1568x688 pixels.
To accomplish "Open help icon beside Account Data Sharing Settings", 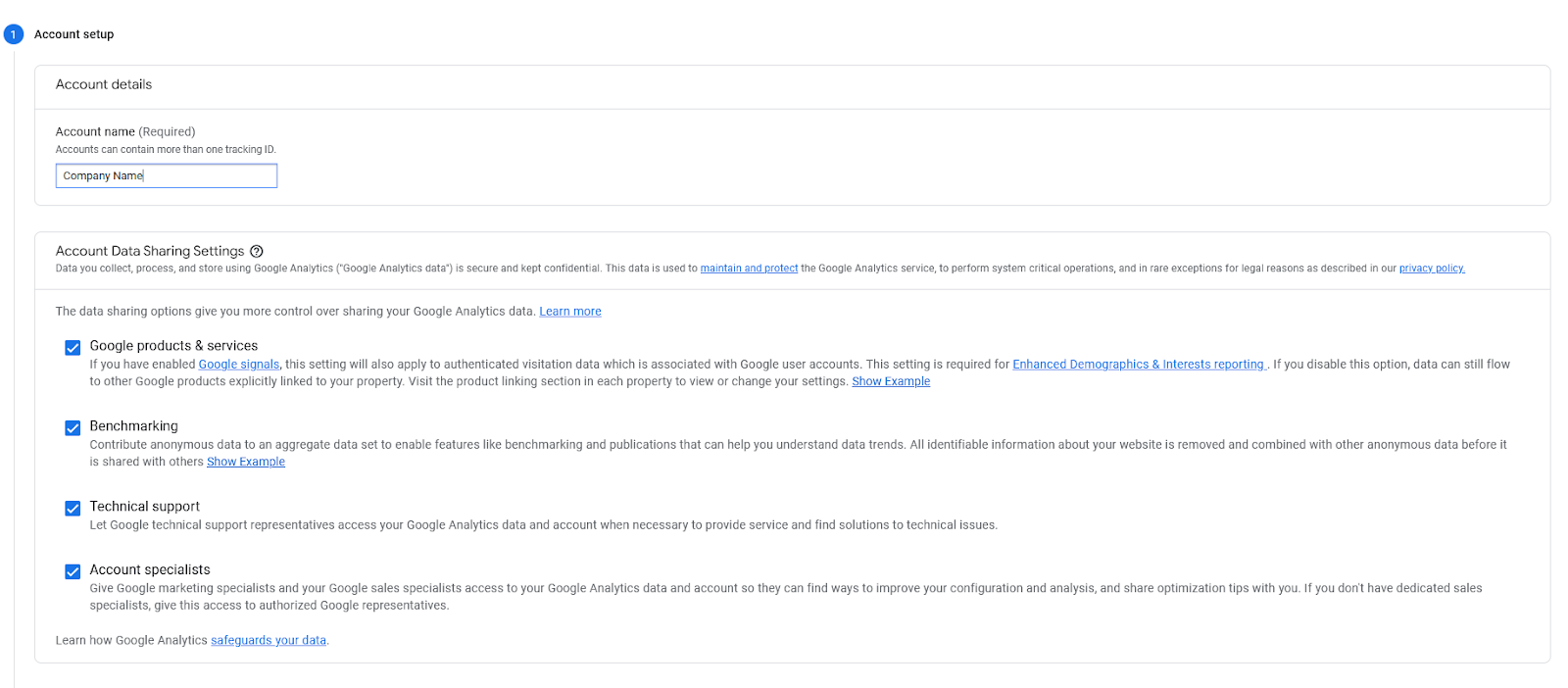I will coord(257,251).
